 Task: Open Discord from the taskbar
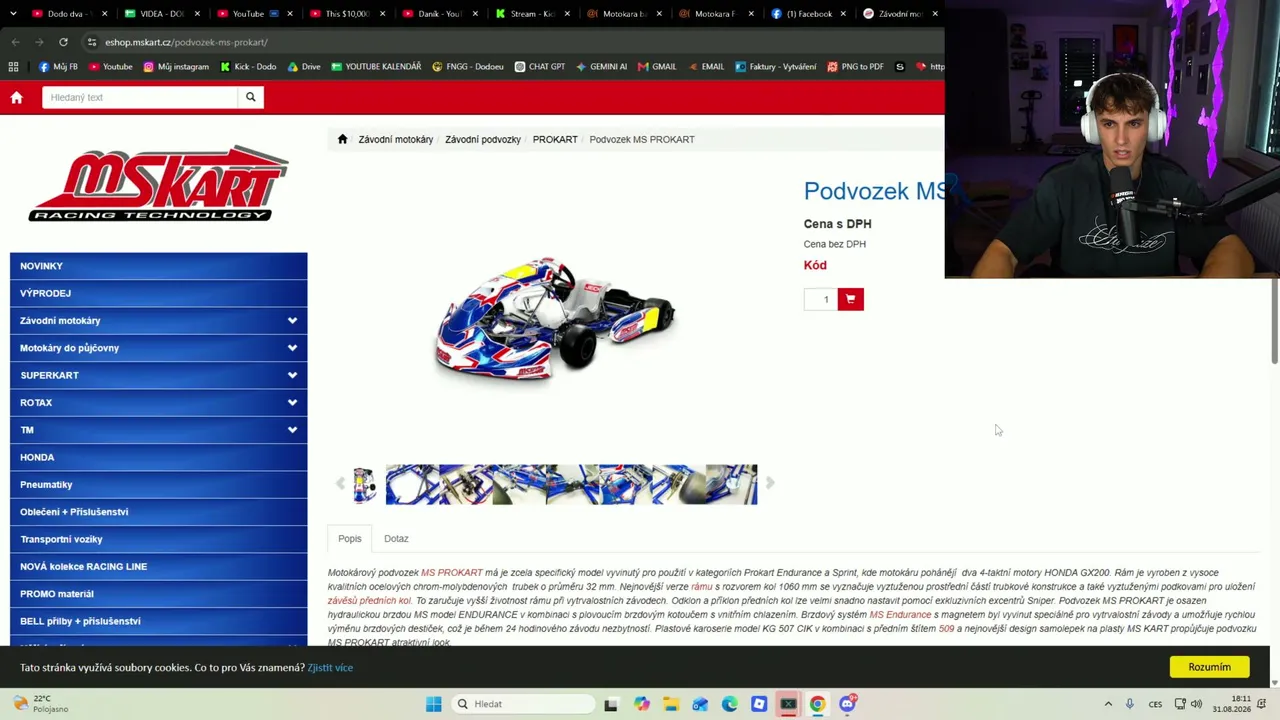click(848, 704)
